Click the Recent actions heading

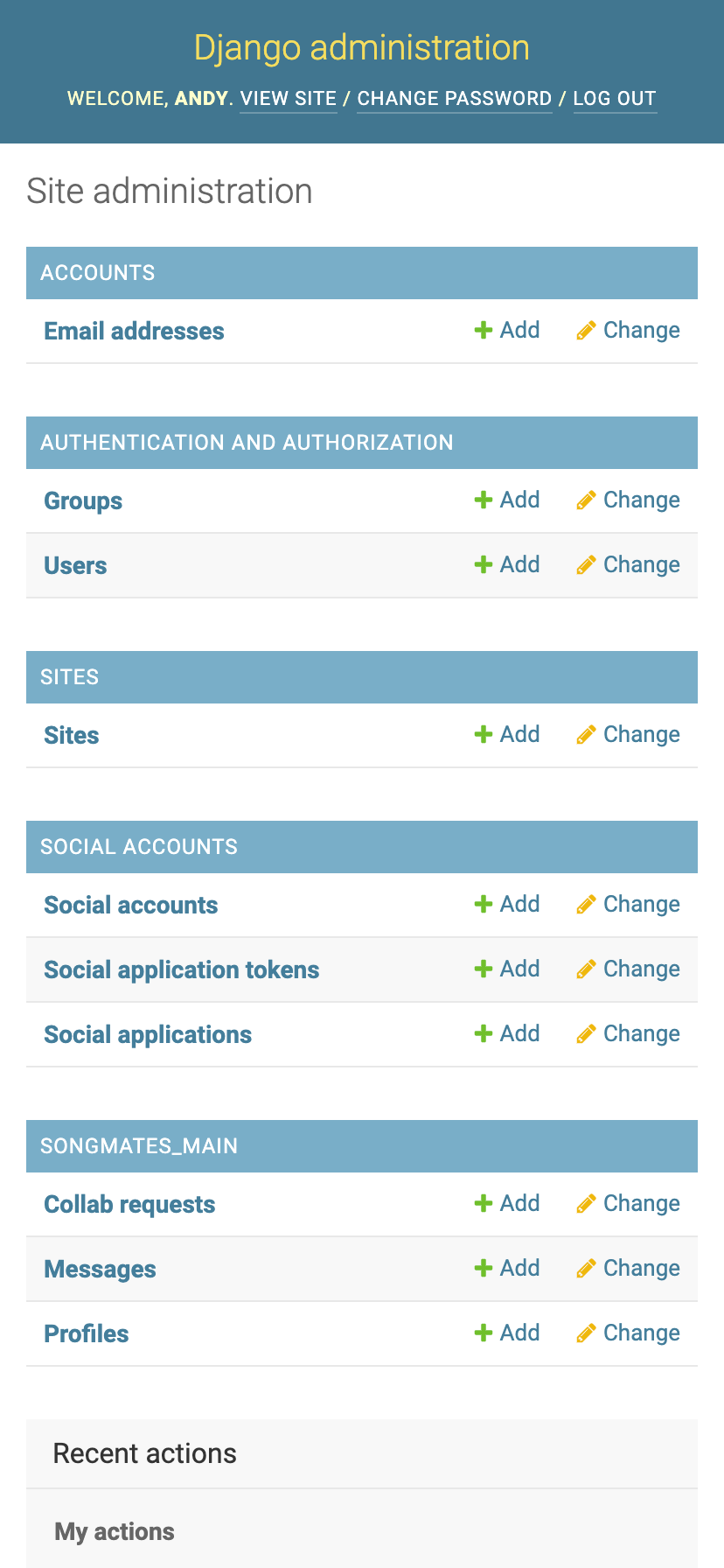click(145, 1453)
